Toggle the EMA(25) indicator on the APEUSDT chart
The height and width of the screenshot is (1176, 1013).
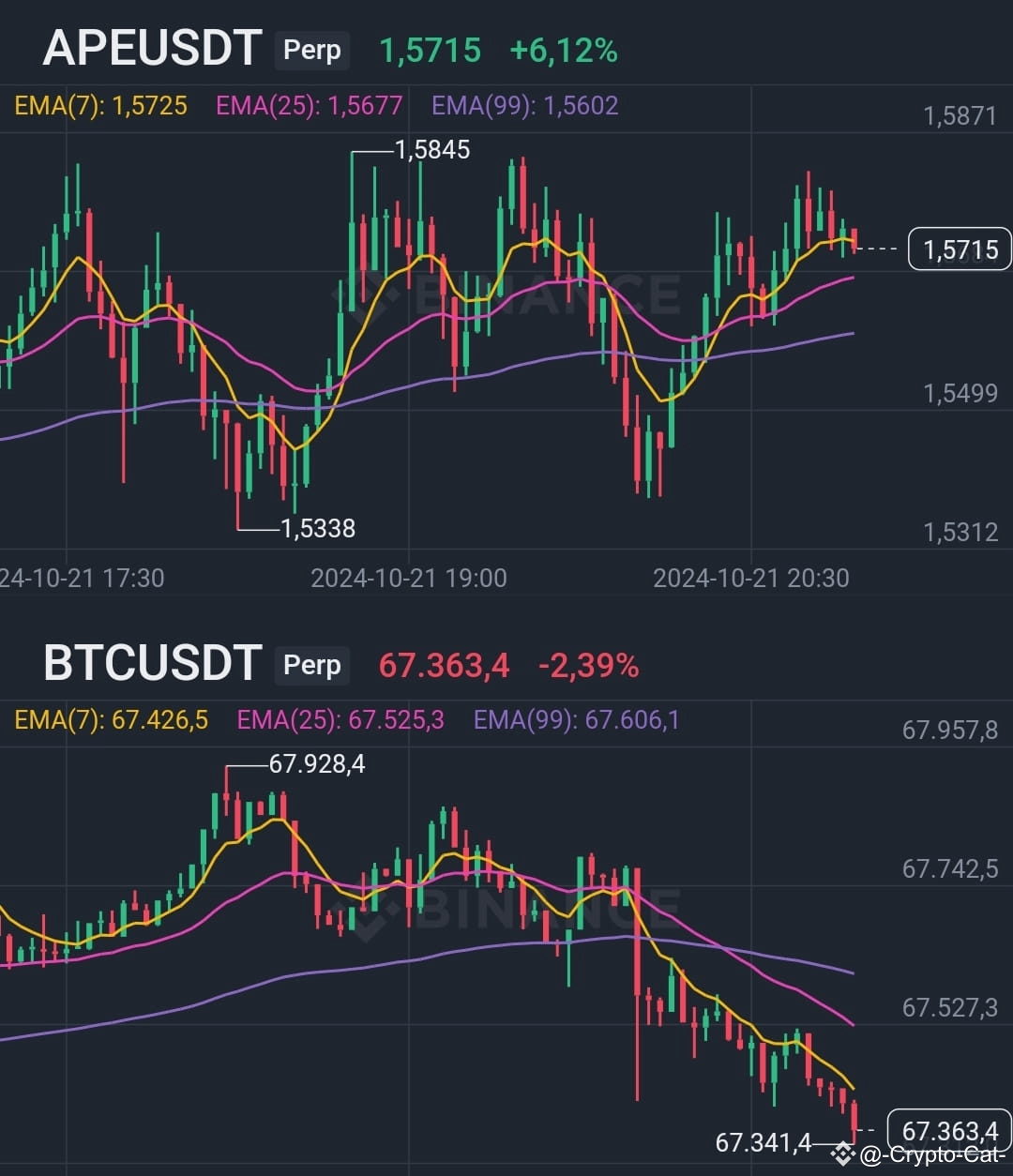pyautogui.click(x=308, y=106)
